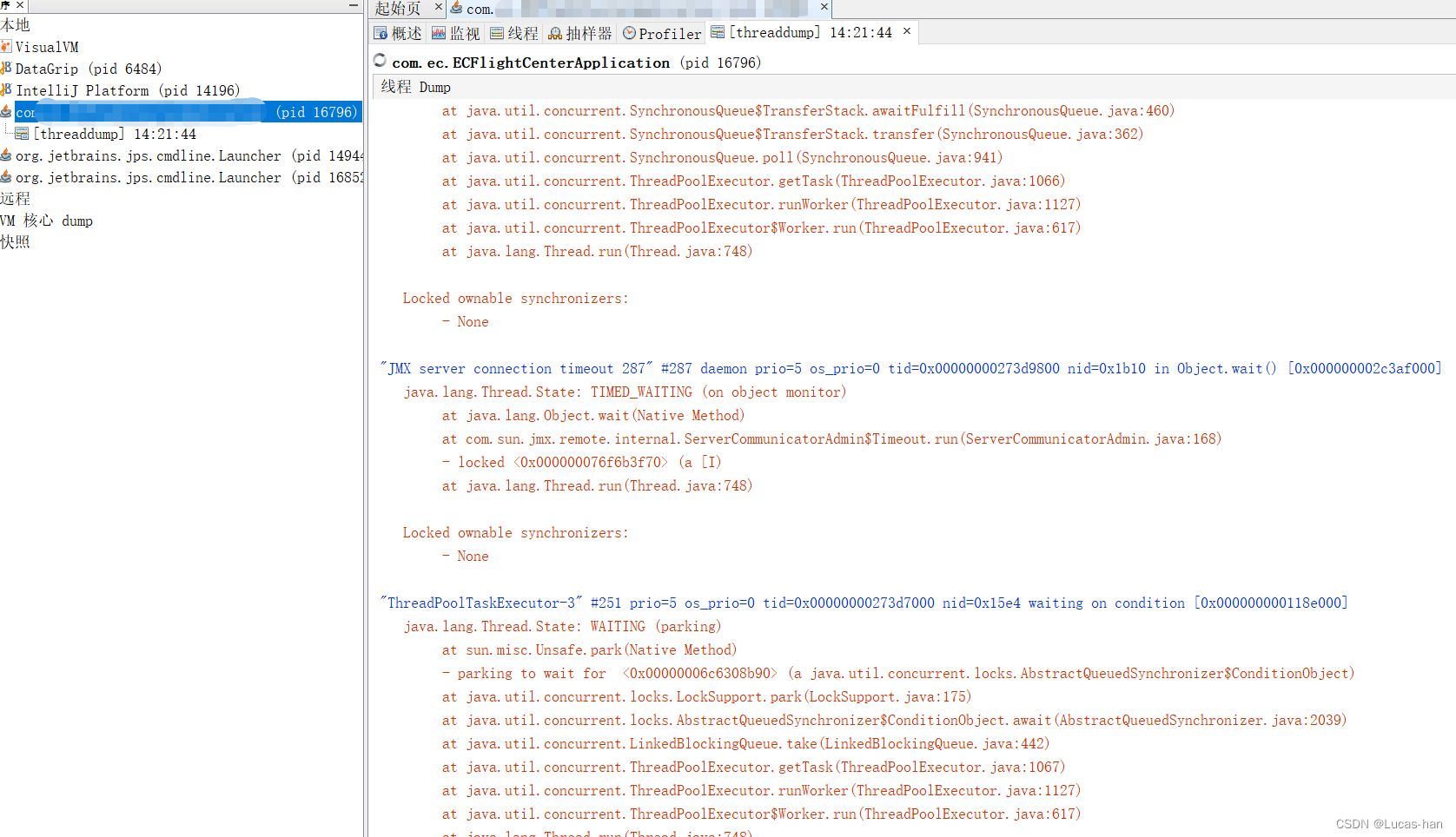Click the ServerCommunicatorAdmin$Timeout.run stack line
1456x837 pixels.
coord(831,438)
